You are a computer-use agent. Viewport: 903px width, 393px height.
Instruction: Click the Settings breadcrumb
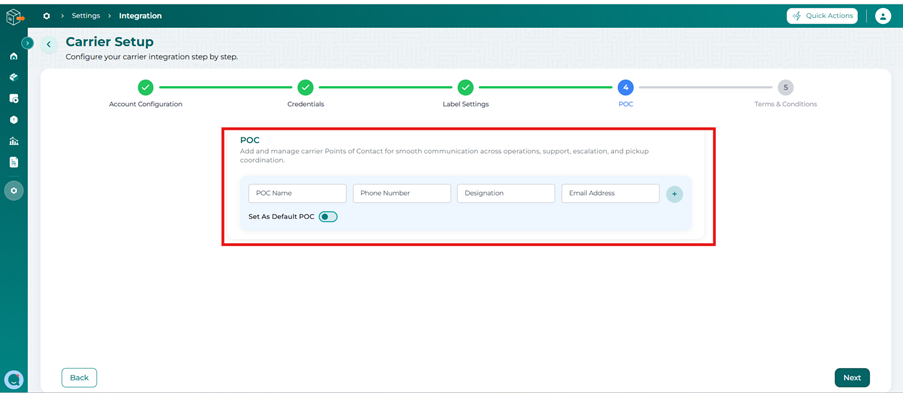(x=86, y=16)
